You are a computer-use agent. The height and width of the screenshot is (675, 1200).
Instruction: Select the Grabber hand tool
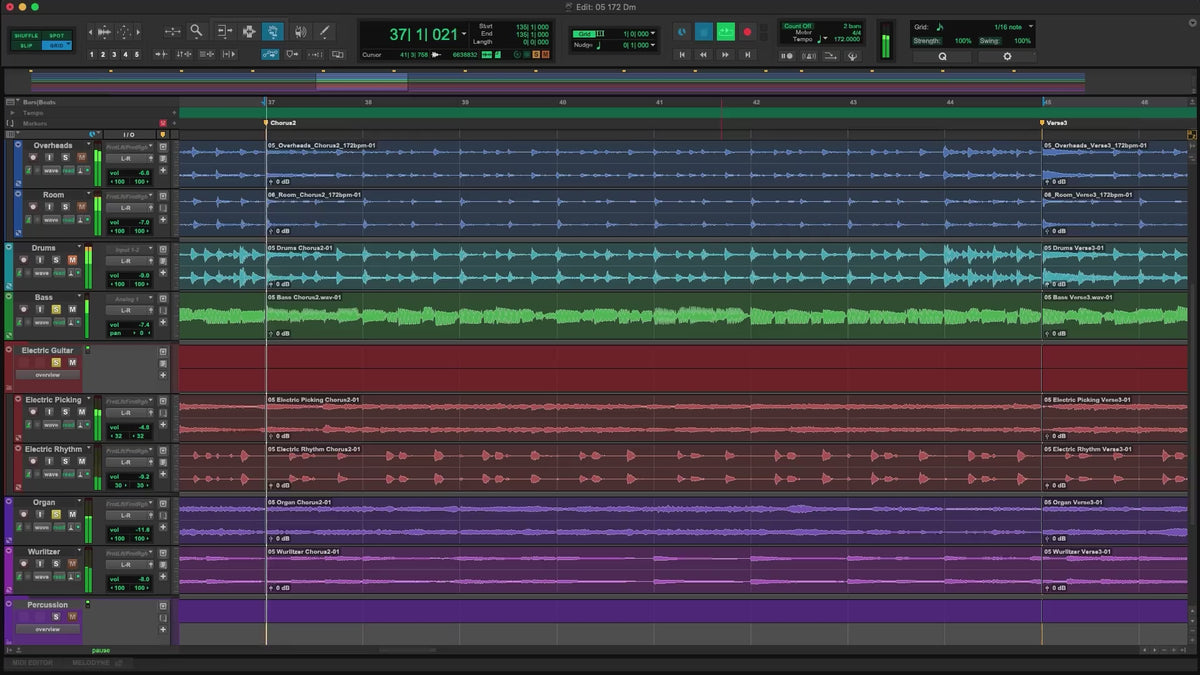[271, 31]
